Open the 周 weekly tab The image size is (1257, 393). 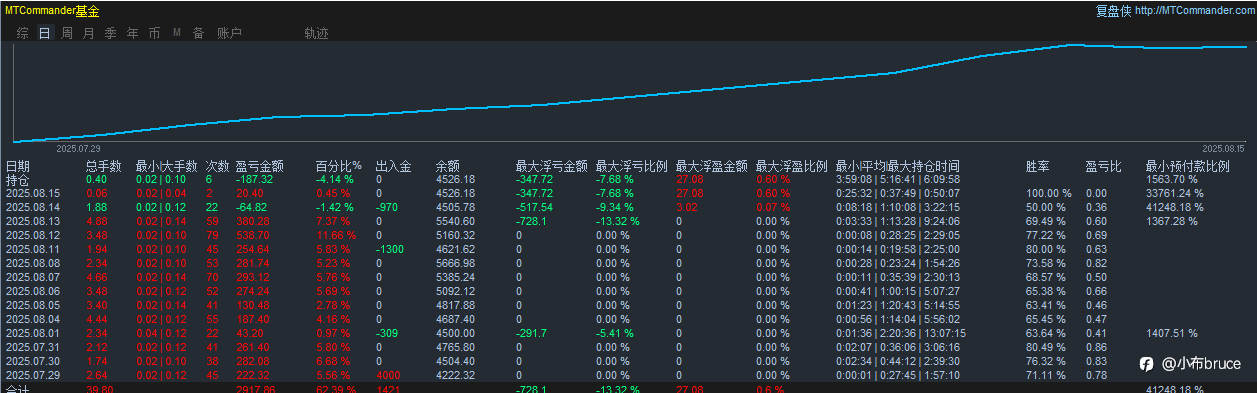tap(67, 33)
